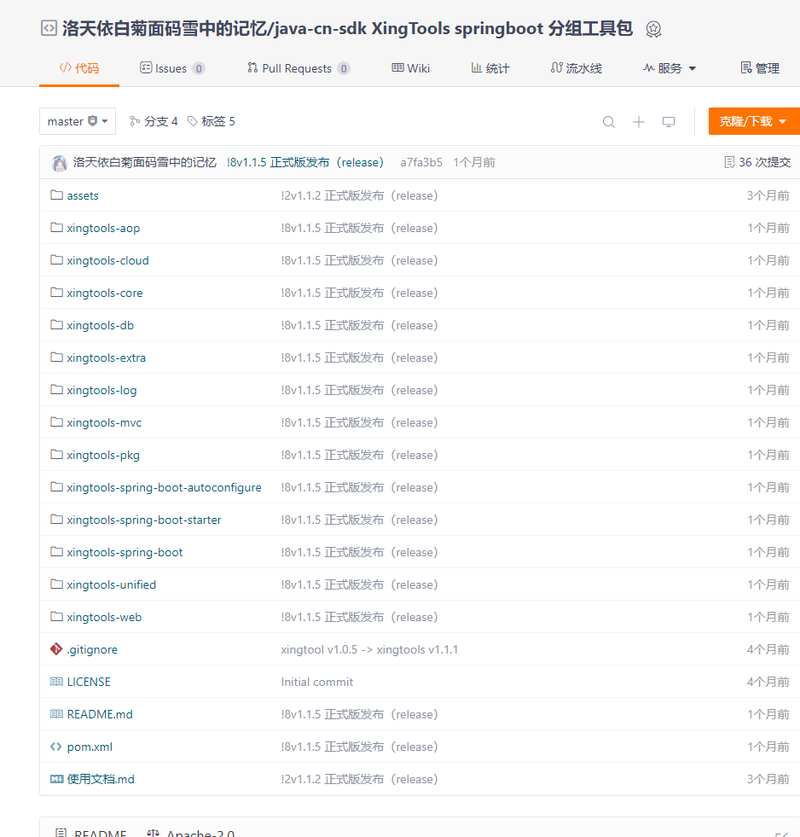
Task: Open the xingtools-log folder
Action: [x=101, y=391]
